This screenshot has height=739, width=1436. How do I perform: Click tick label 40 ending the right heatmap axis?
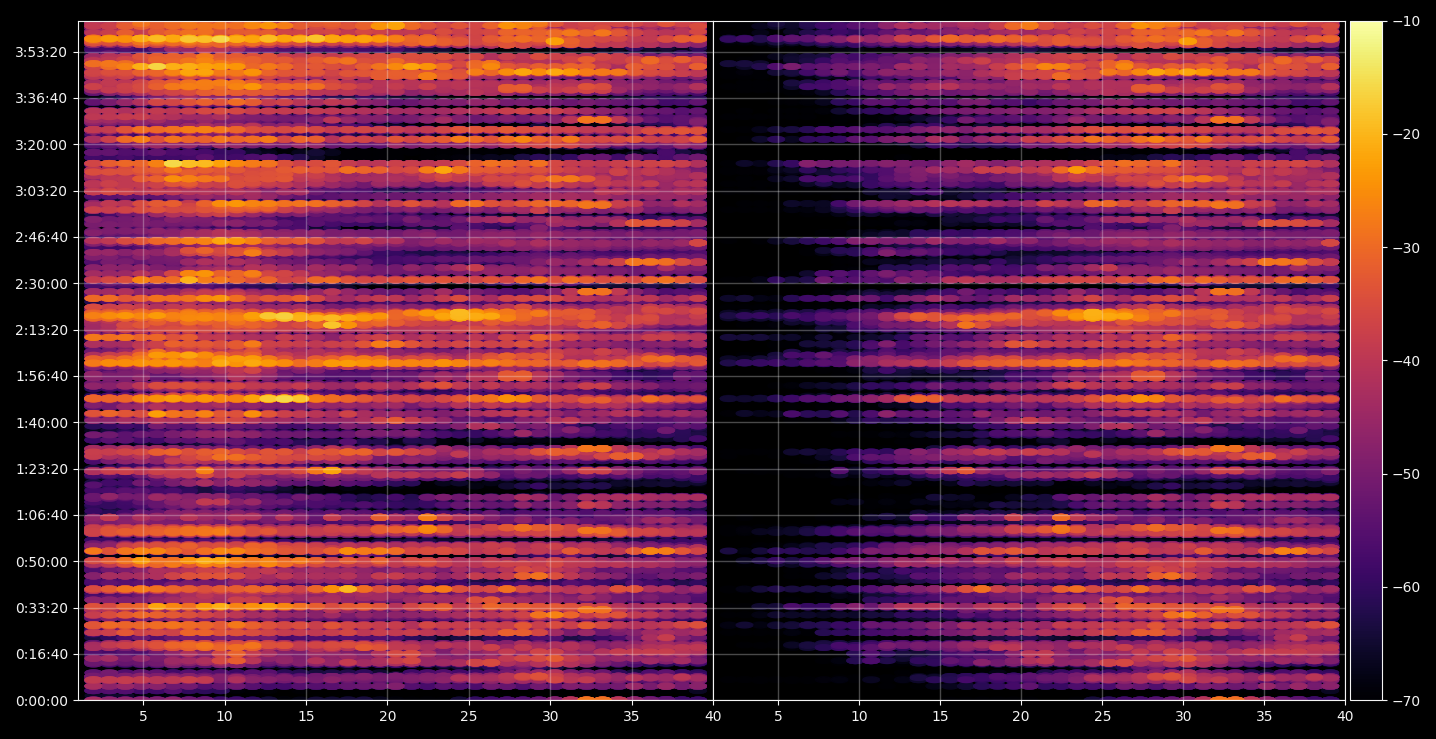tap(1345, 716)
